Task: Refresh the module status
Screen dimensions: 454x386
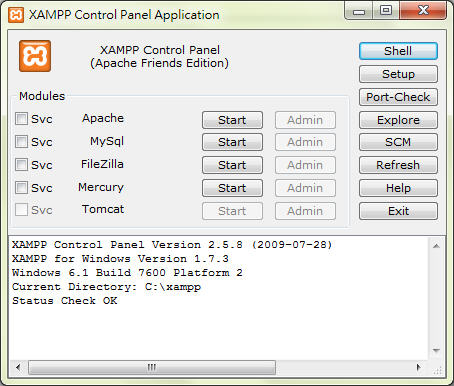Action: pyautogui.click(x=398, y=165)
